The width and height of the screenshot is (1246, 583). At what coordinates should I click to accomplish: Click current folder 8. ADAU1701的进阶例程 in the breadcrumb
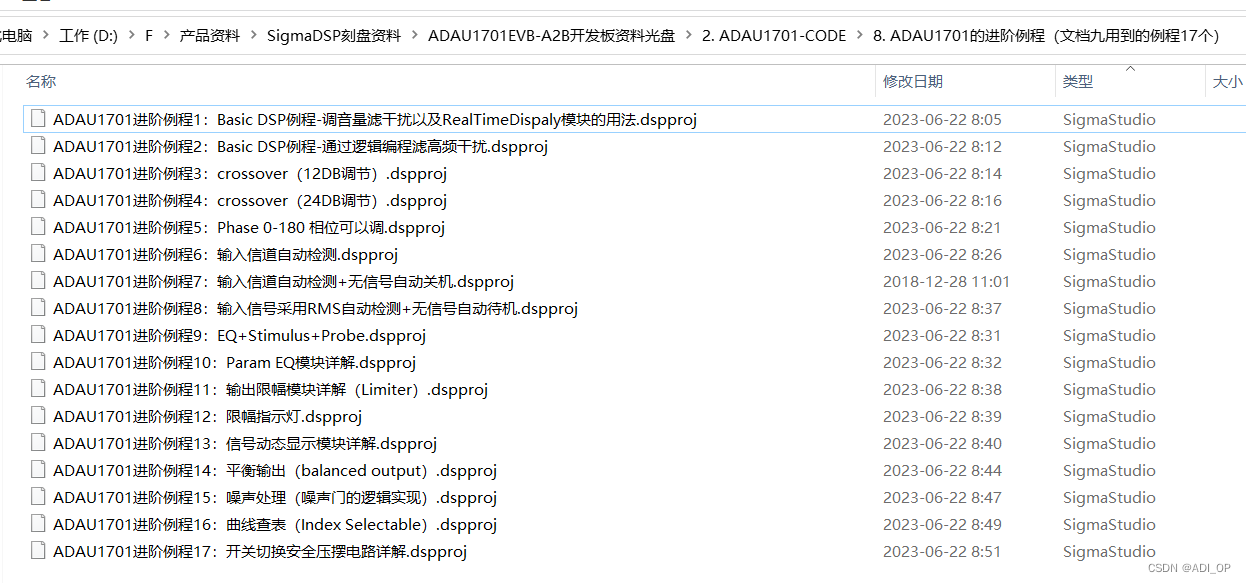point(1046,35)
